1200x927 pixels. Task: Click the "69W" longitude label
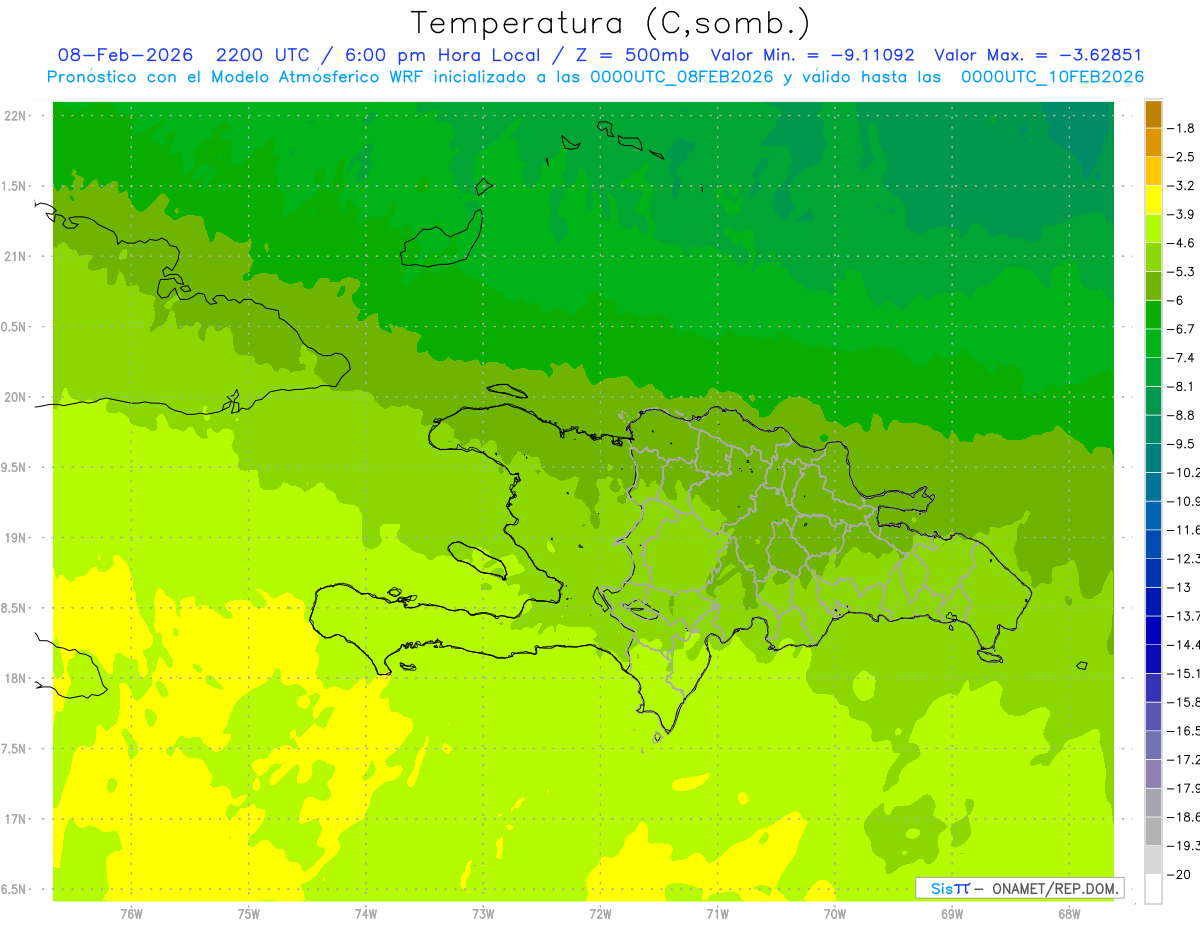(x=952, y=913)
